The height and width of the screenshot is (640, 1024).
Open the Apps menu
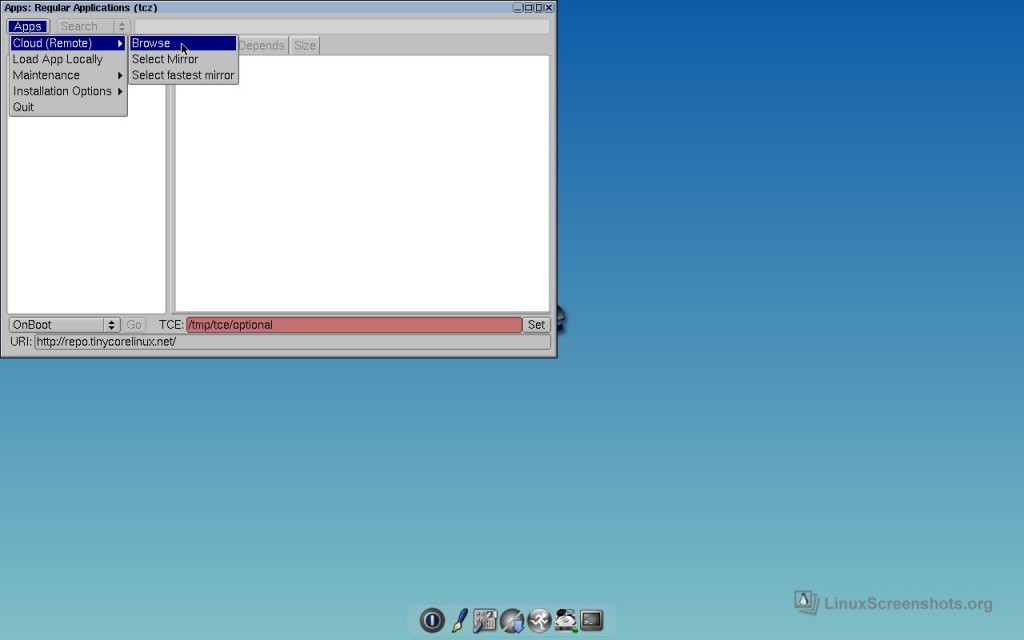click(x=27, y=26)
